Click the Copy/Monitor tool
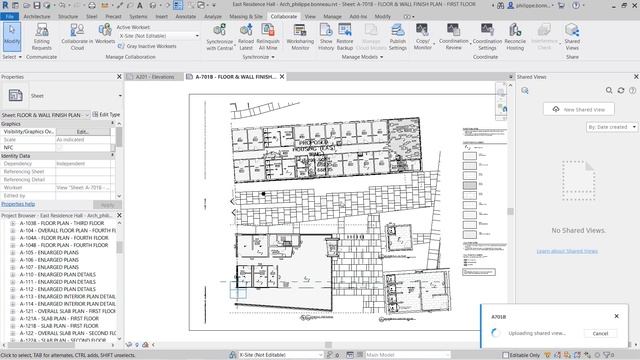This screenshot has width=640, height=360. click(x=422, y=37)
